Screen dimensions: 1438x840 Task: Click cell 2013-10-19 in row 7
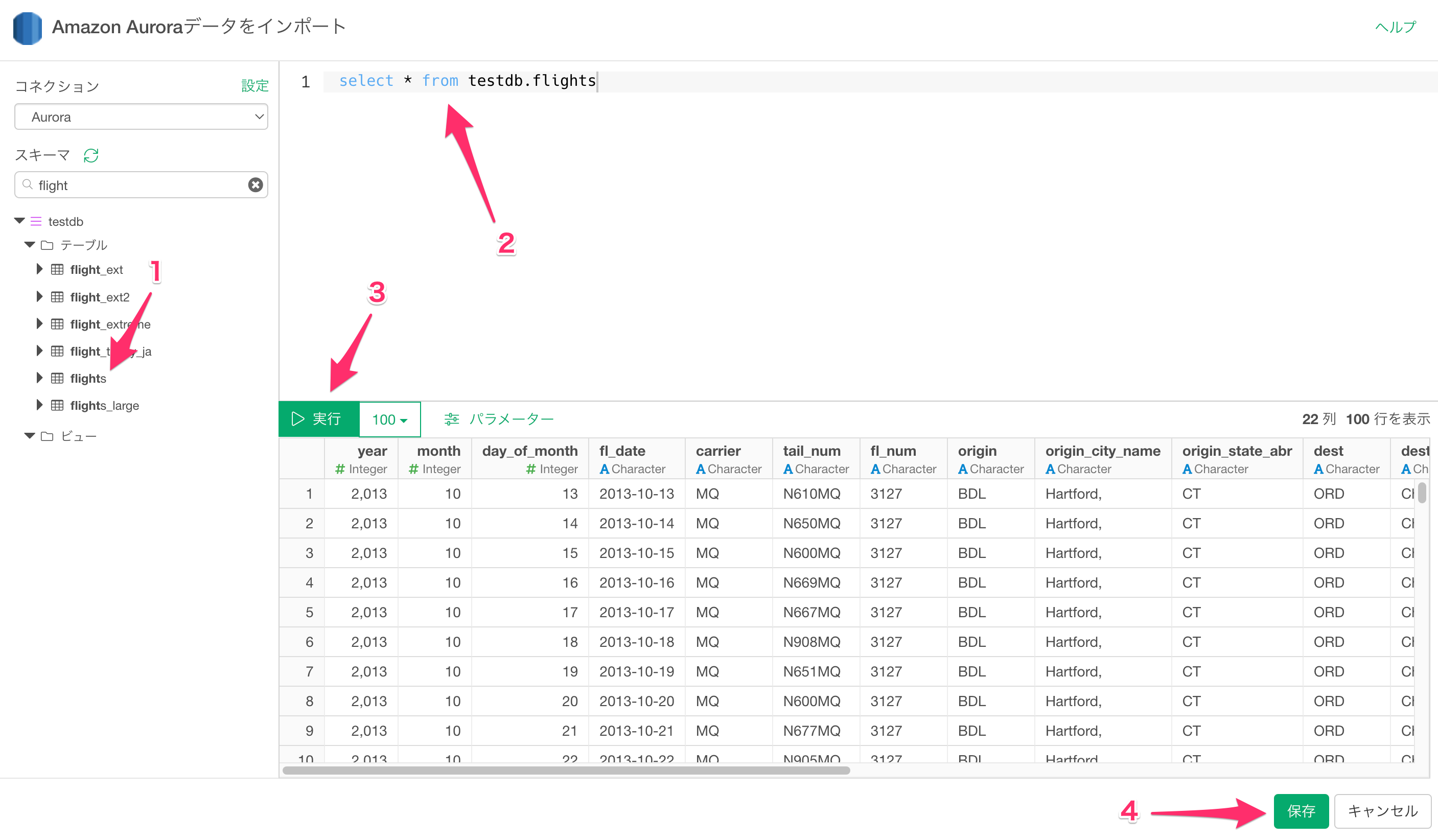pyautogui.click(x=637, y=672)
